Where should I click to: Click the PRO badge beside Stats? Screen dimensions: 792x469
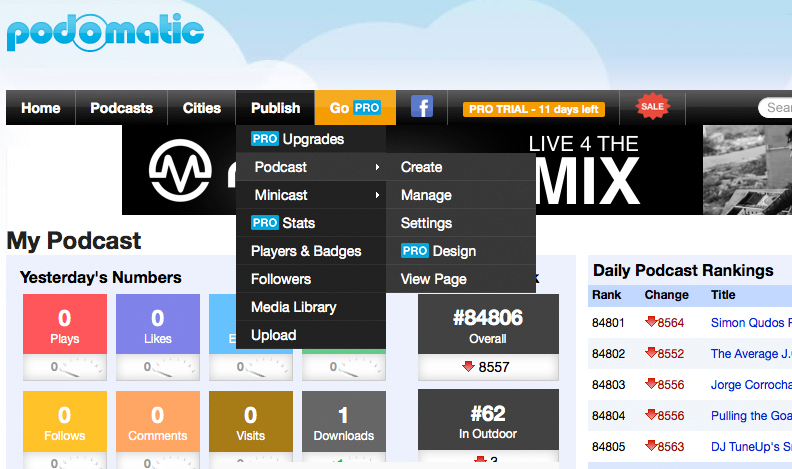(x=265, y=223)
